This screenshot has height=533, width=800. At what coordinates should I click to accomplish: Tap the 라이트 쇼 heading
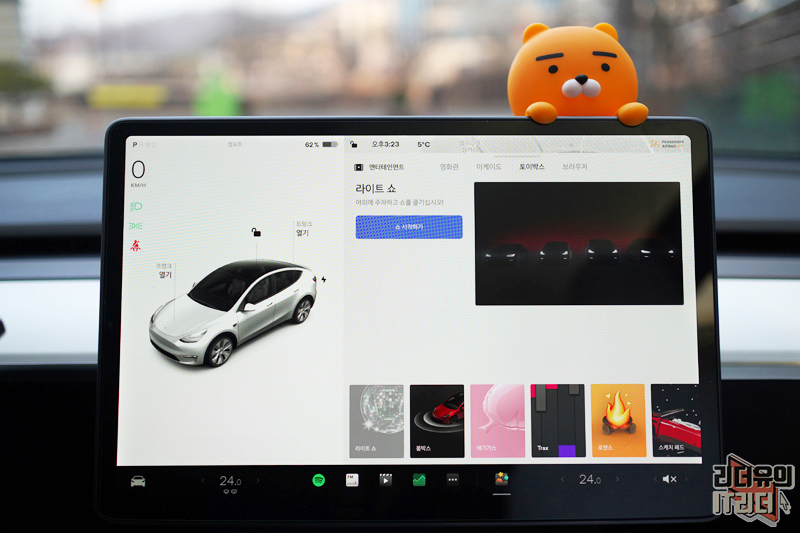pos(376,189)
